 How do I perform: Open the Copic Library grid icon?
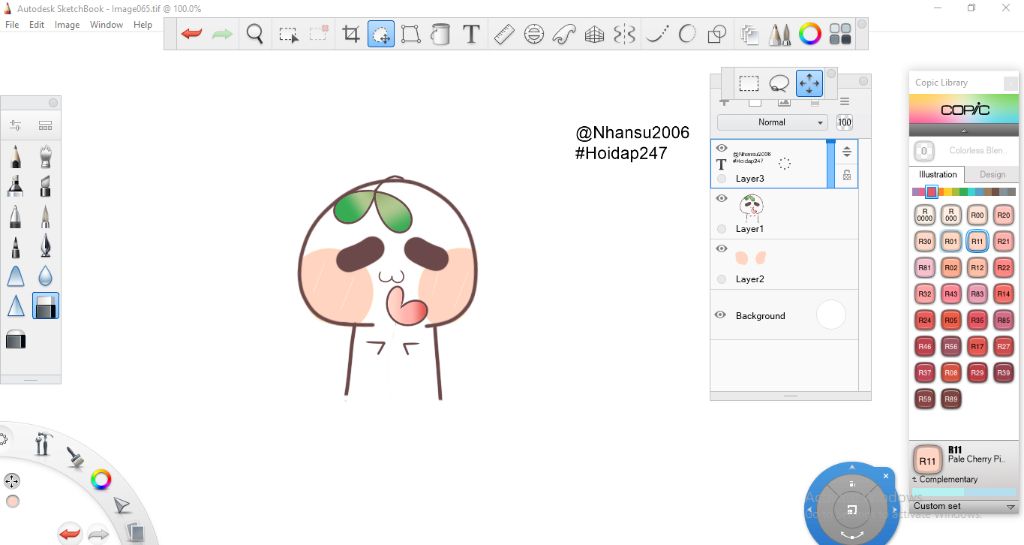pyautogui.click(x=840, y=33)
